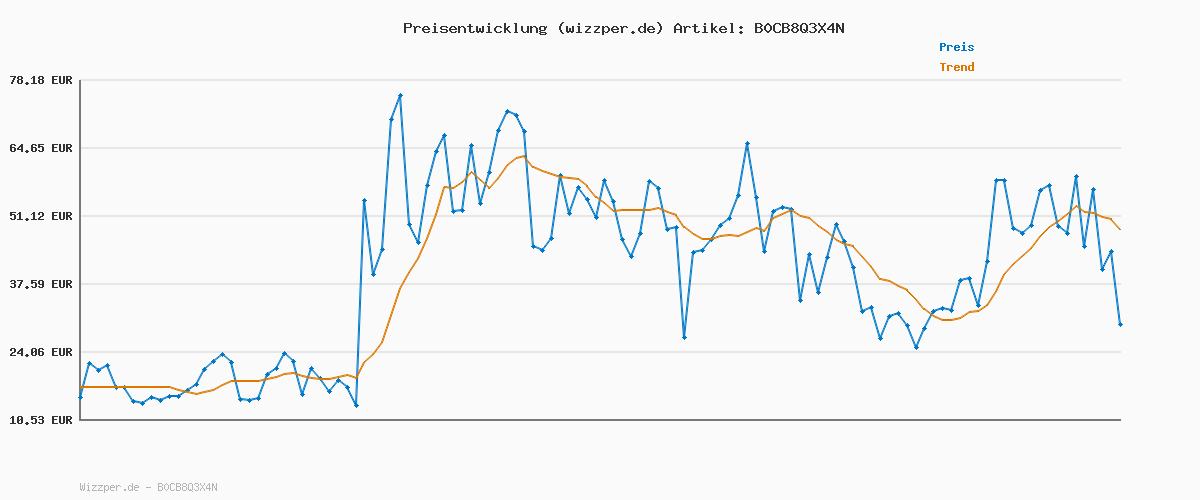Click the highest blue price peak point
This screenshot has height=500, width=1200.
(400, 95)
